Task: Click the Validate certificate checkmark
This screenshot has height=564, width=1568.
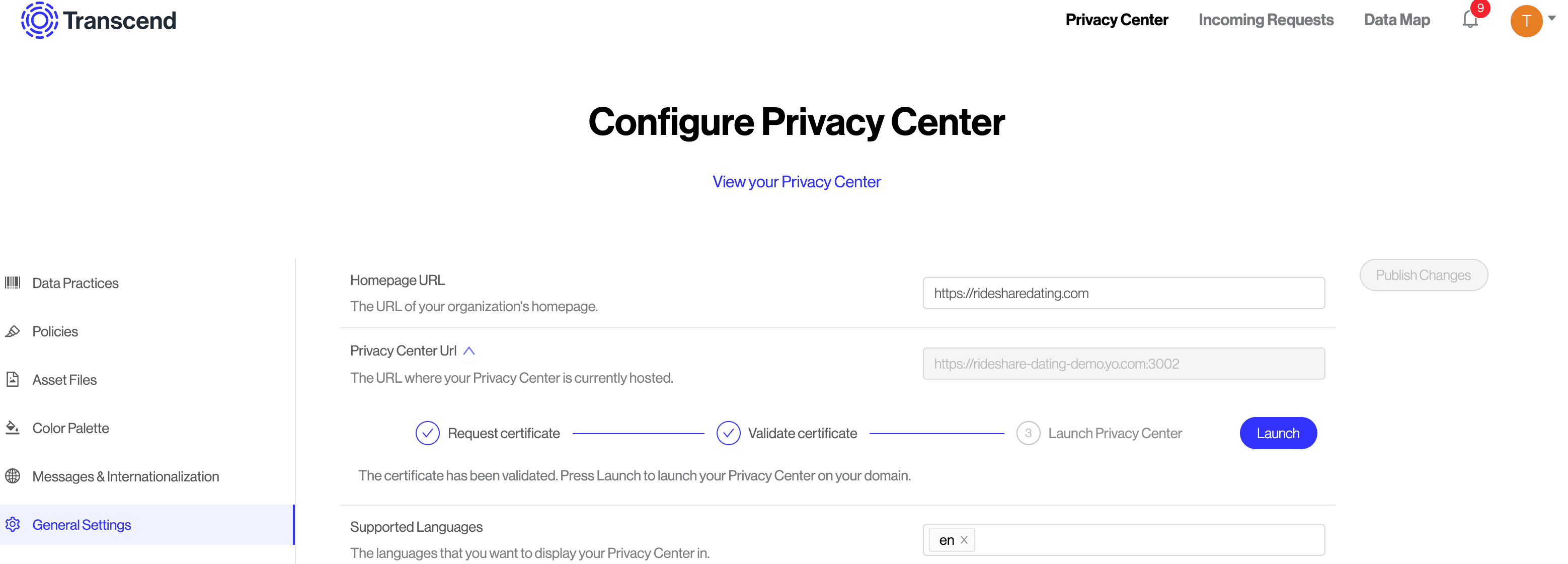Action: pyautogui.click(x=728, y=433)
